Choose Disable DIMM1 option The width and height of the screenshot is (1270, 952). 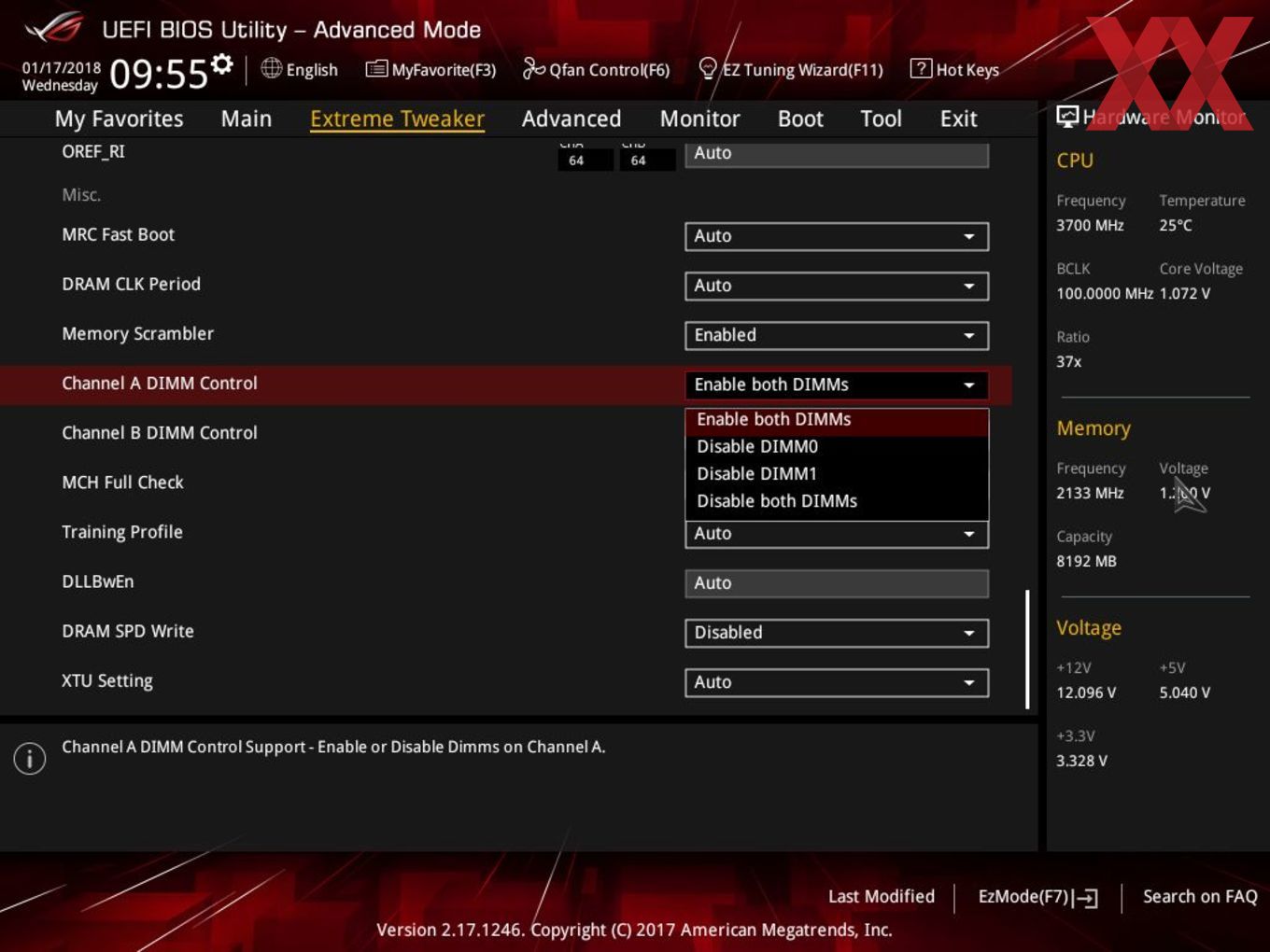837,474
